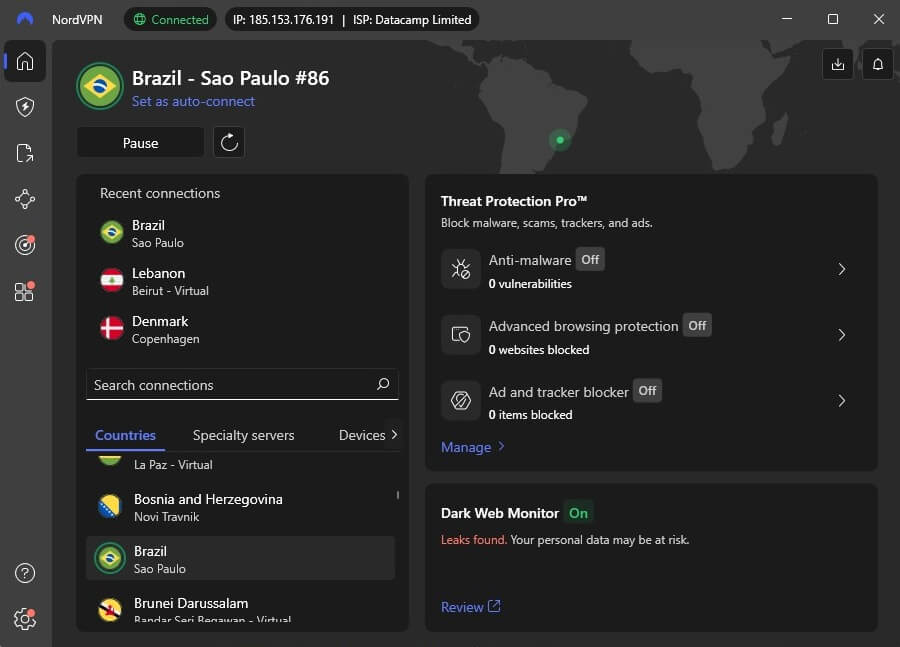Enable Advanced browsing protection
Screen dimensions: 900x647
pos(697,325)
